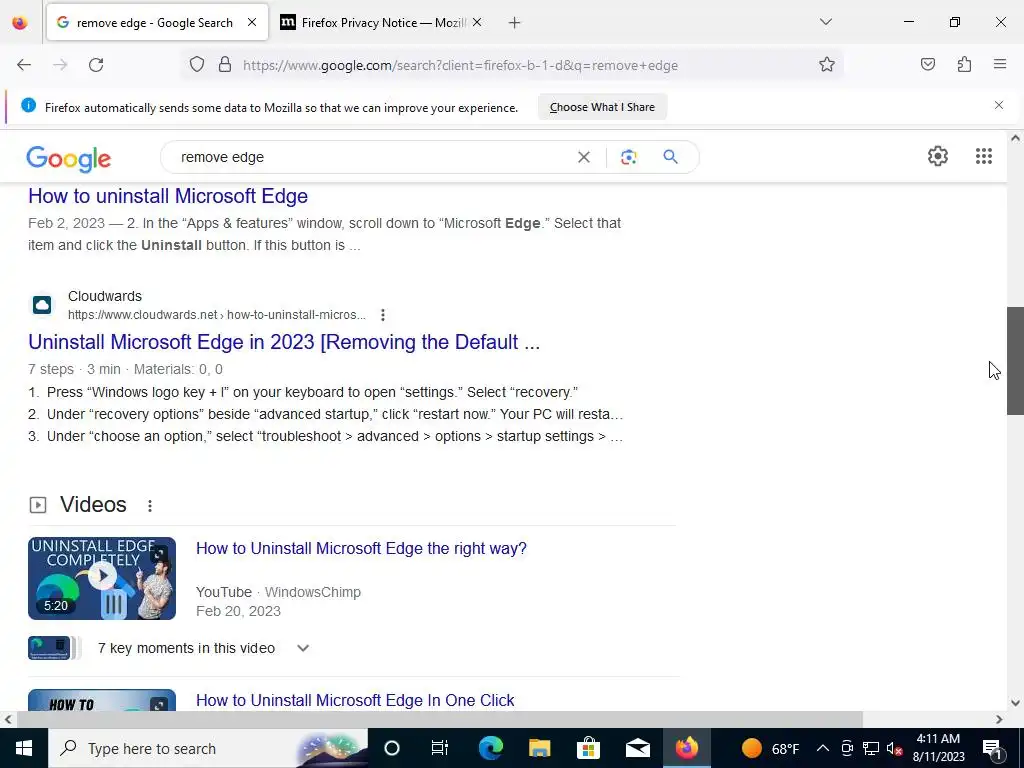
Task: Open more options for the Cloudwards result
Action: (383, 315)
